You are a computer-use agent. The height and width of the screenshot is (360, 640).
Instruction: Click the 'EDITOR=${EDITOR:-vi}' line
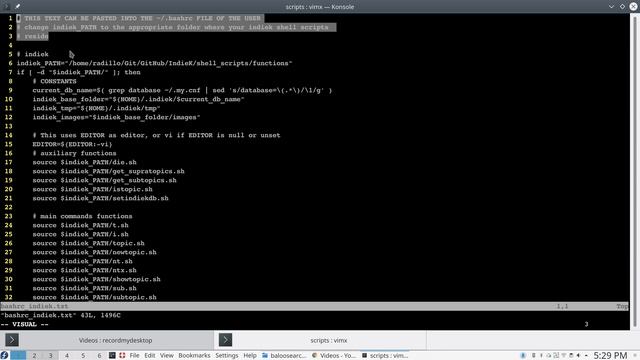[72, 144]
